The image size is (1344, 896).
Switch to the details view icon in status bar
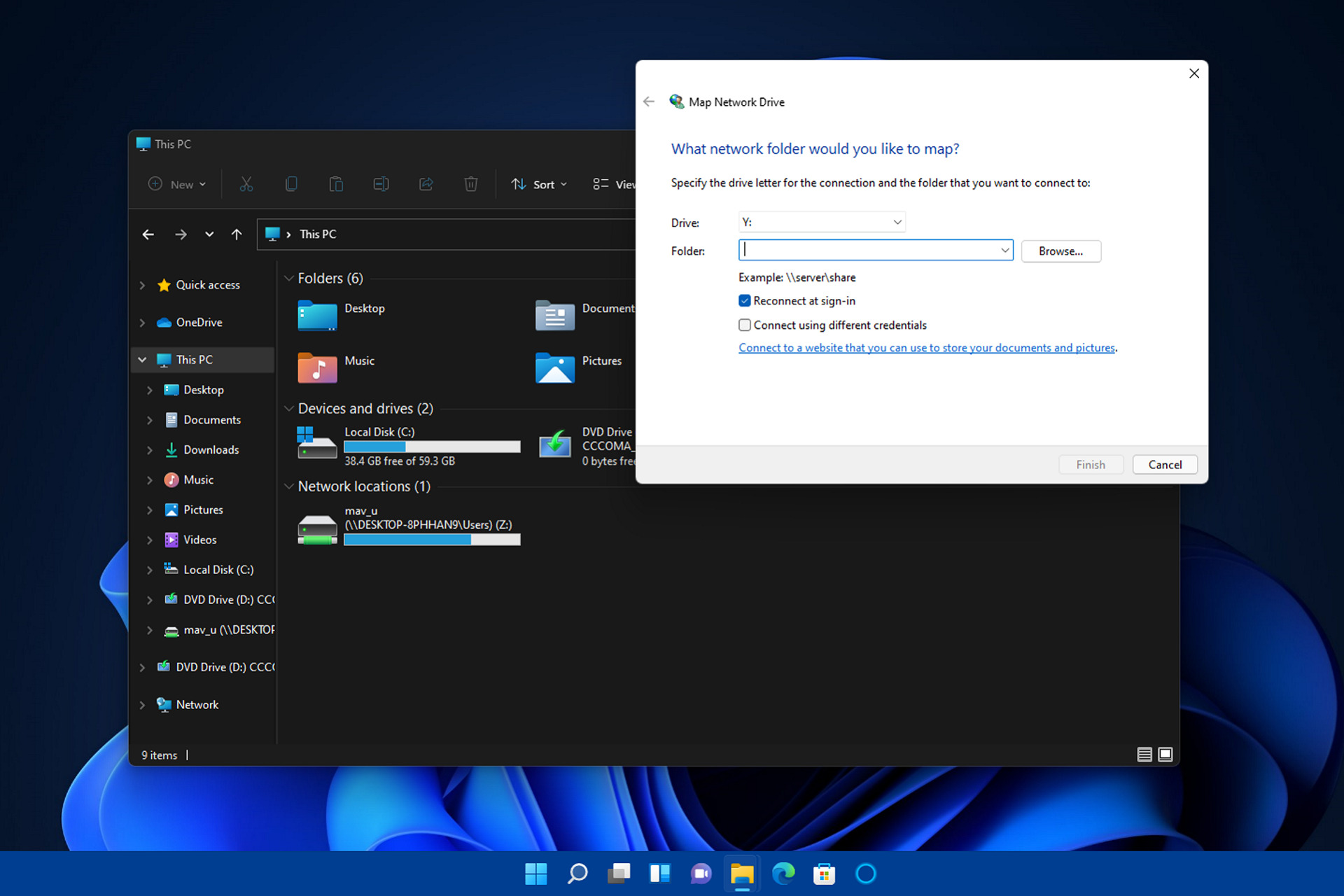pyautogui.click(x=1144, y=754)
